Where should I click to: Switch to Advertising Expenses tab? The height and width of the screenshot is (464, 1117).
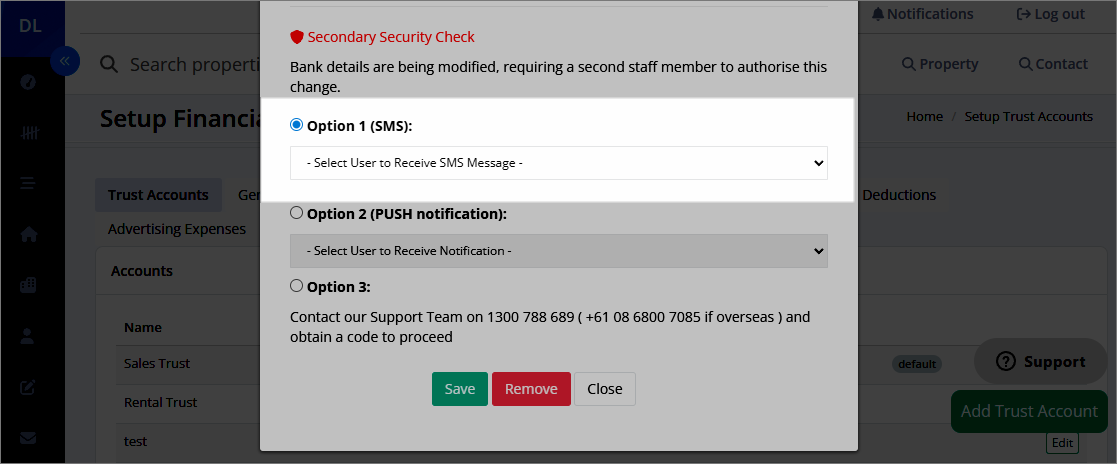point(177,230)
